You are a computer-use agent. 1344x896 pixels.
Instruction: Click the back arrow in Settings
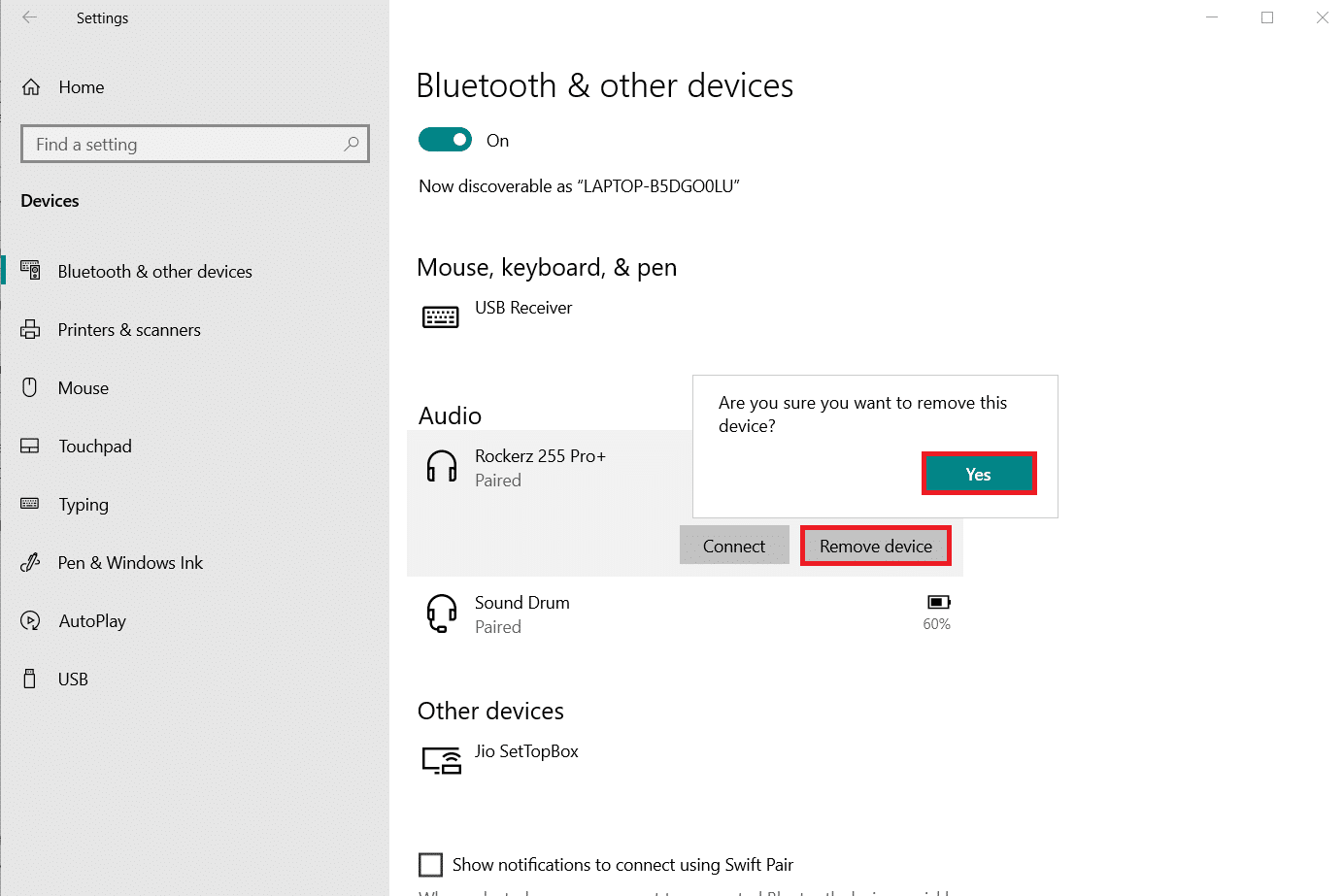point(29,17)
